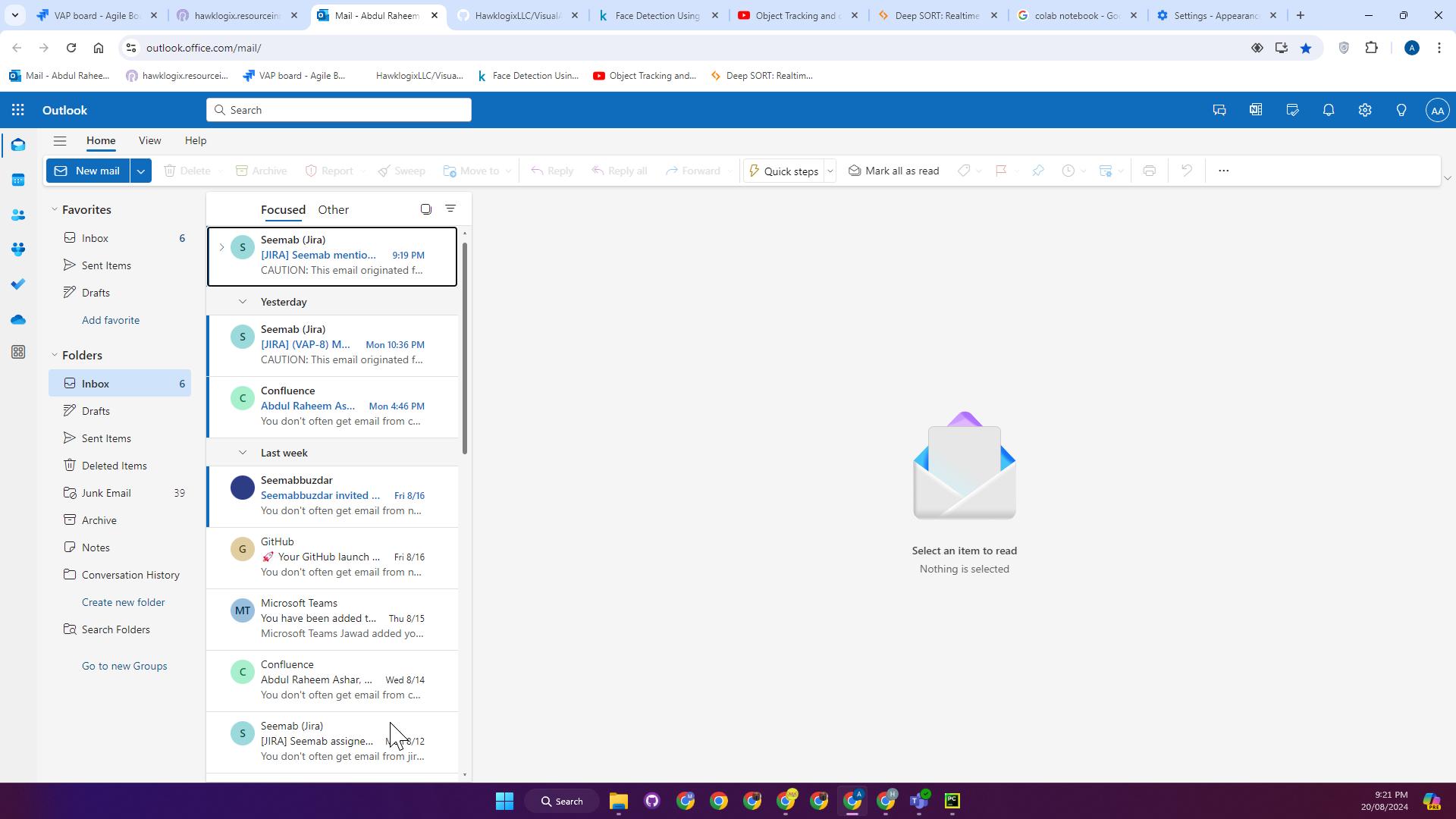Open File Explorer on the taskbar
Screen dimensions: 1456x819
[x=619, y=801]
